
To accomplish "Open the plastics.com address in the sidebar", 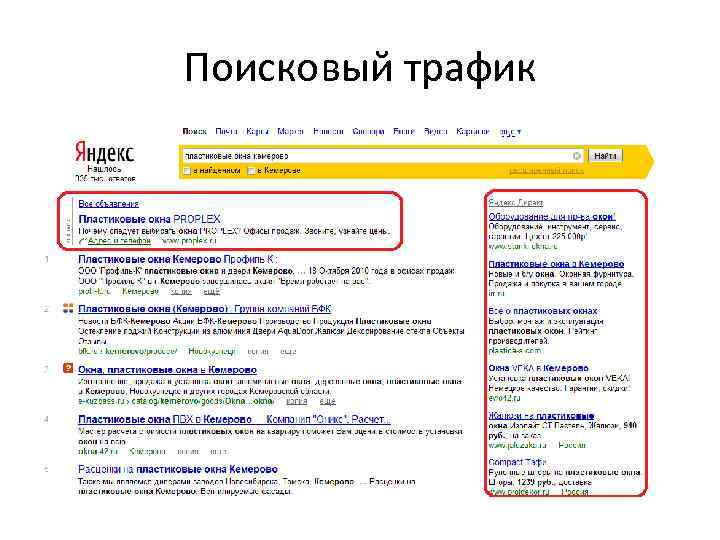I will (515, 350).
